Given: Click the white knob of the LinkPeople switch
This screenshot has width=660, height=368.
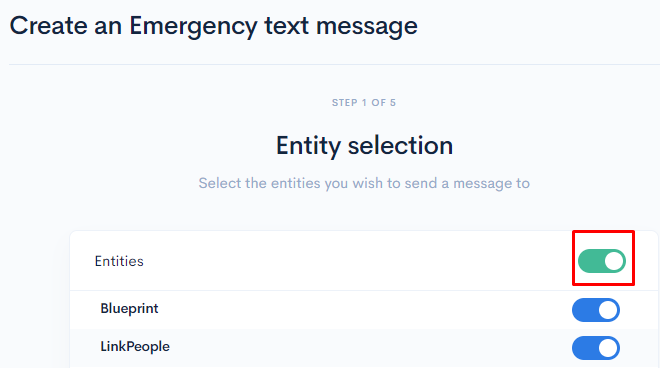Looking at the screenshot, I should (x=608, y=348).
